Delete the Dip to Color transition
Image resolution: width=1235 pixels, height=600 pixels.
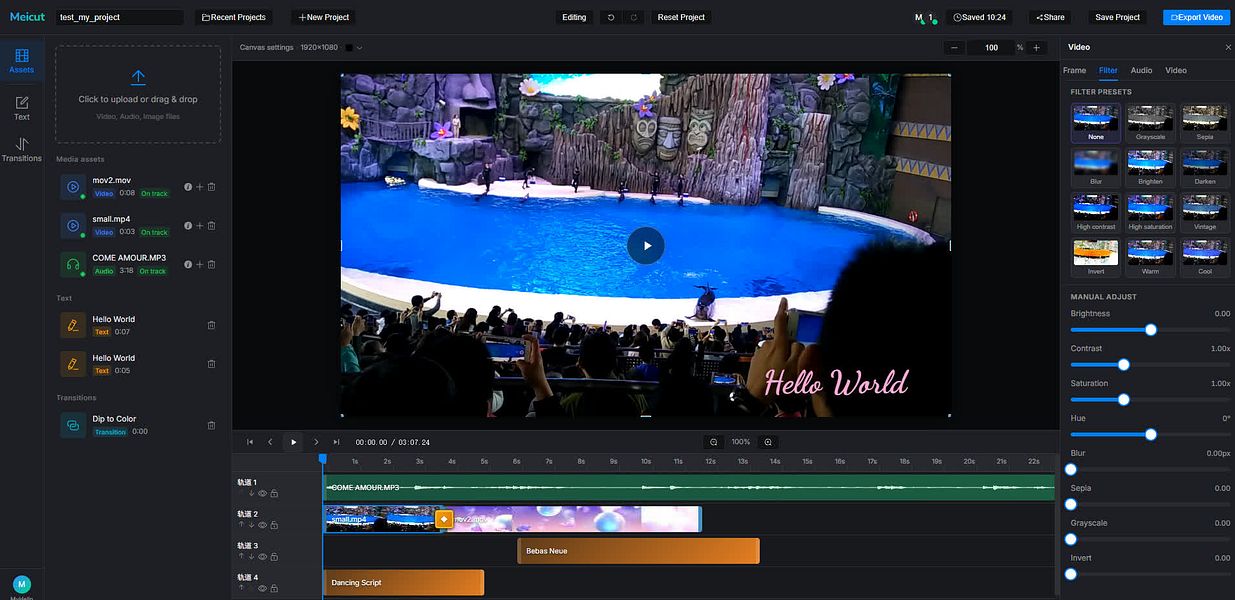click(x=211, y=425)
